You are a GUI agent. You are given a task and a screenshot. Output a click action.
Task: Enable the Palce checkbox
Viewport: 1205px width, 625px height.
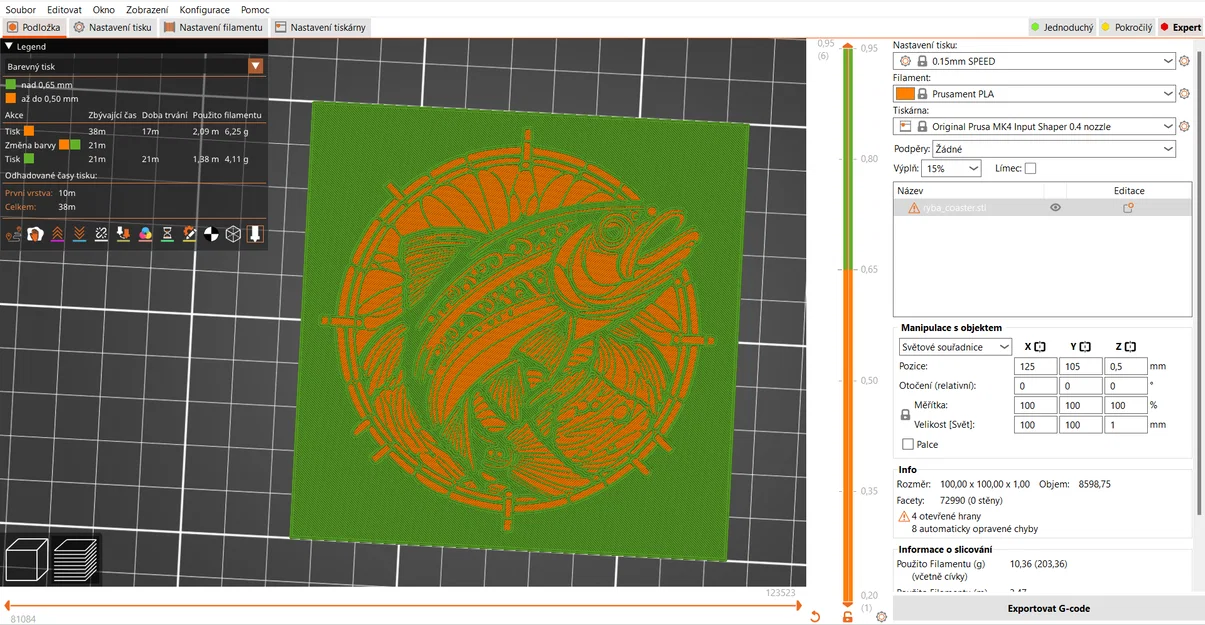908,444
